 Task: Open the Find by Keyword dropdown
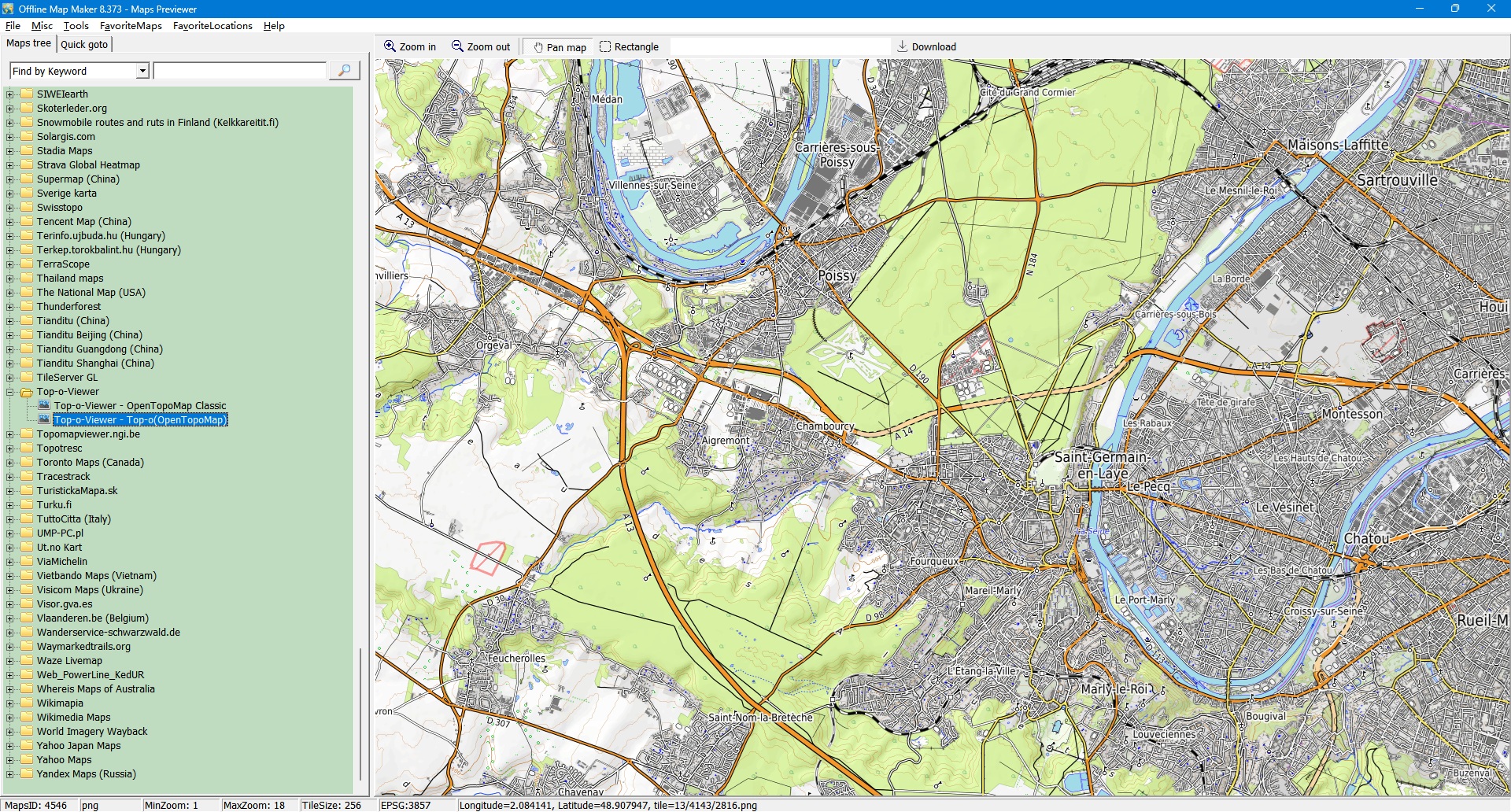pyautogui.click(x=142, y=71)
